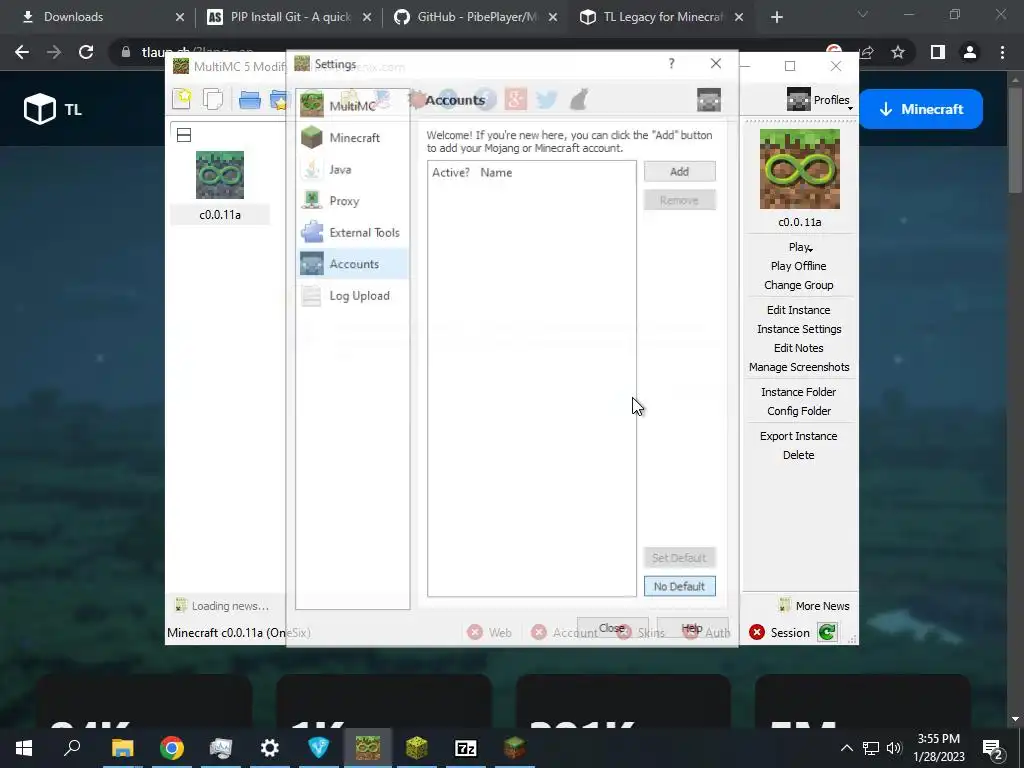This screenshot has height=768, width=1024.
Task: Open Windows Settings gear on taskbar
Action: (x=269, y=748)
